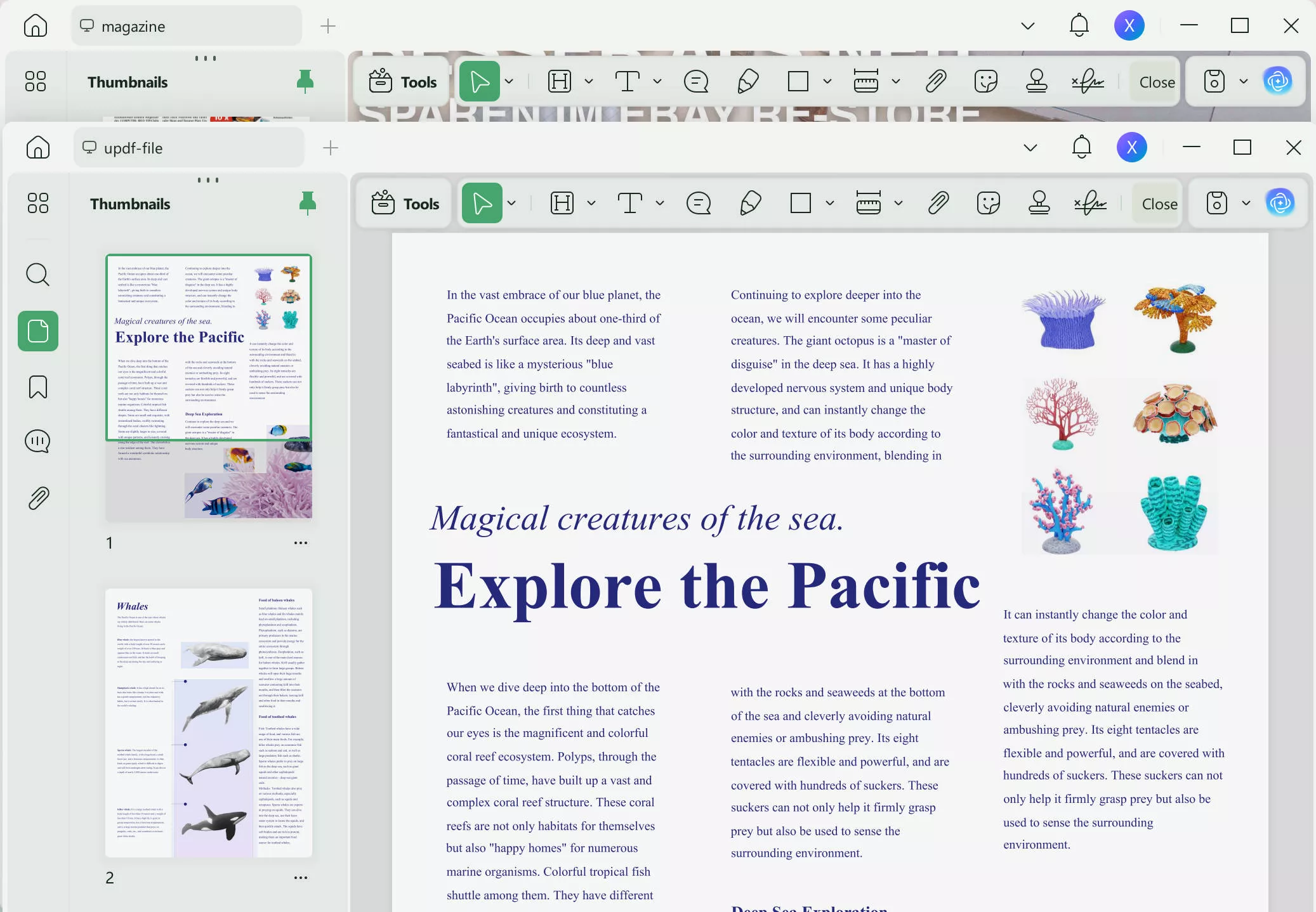This screenshot has width=1316, height=912.
Task: Expand the text tool options dropdown
Action: point(660,203)
